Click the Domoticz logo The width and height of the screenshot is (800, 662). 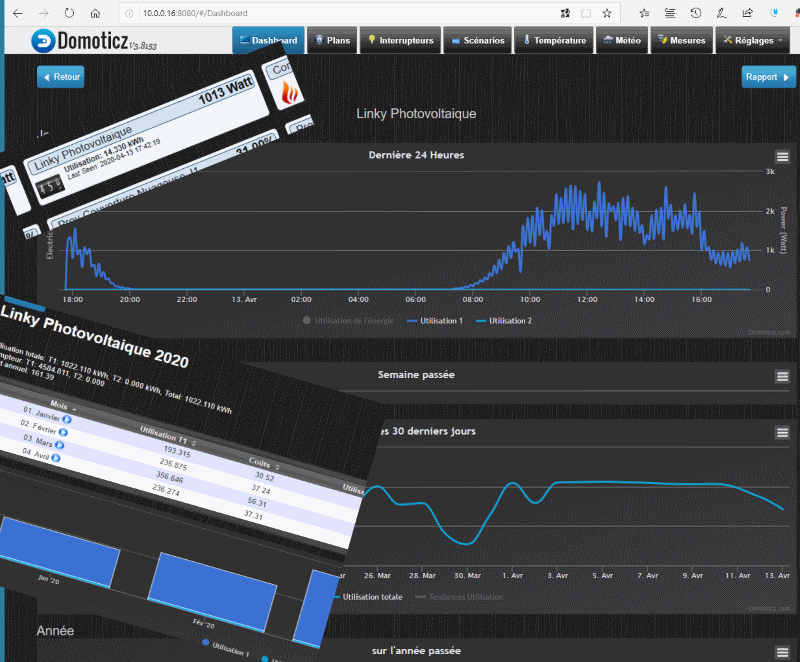point(94,41)
